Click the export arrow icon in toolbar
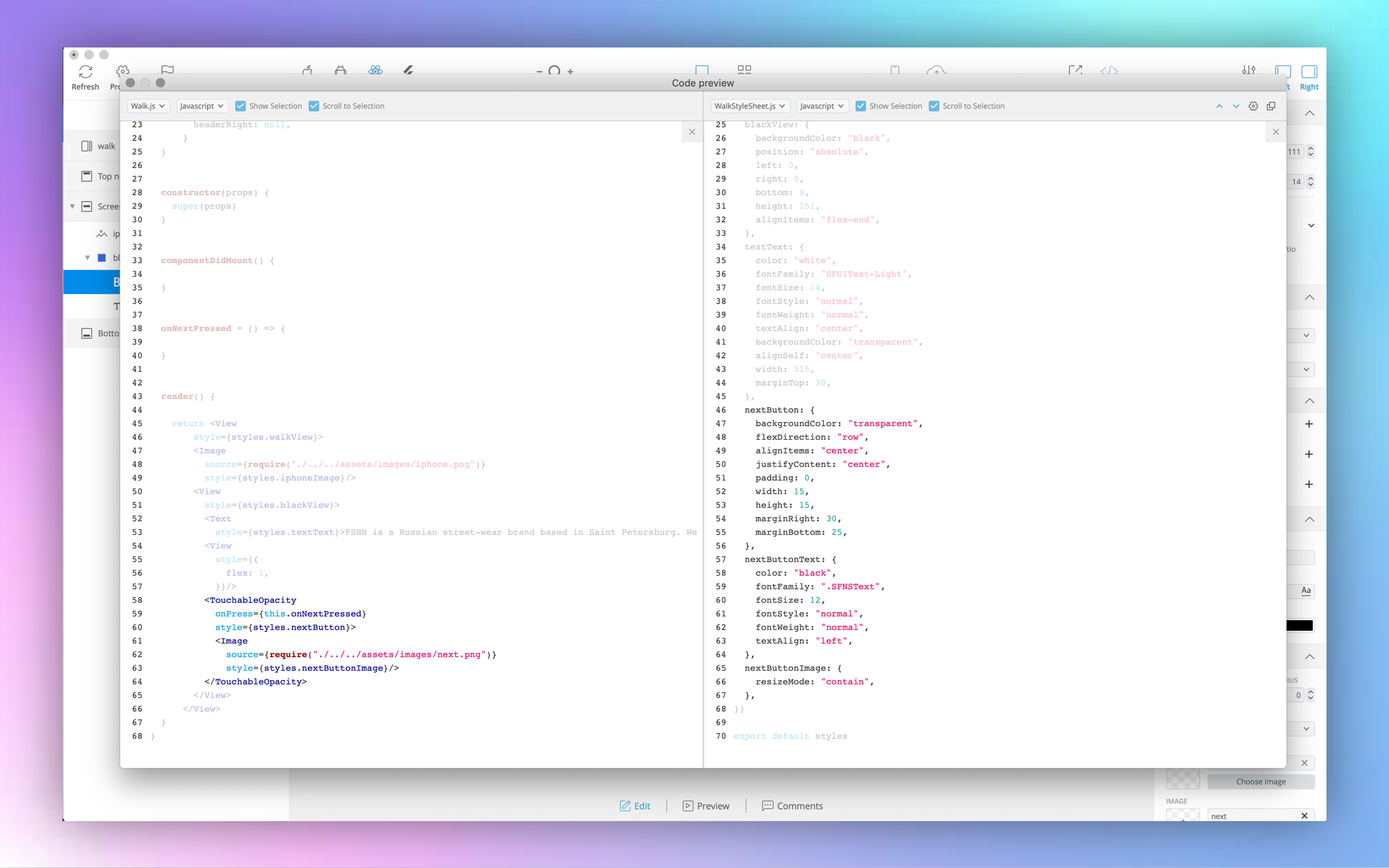 click(1075, 70)
